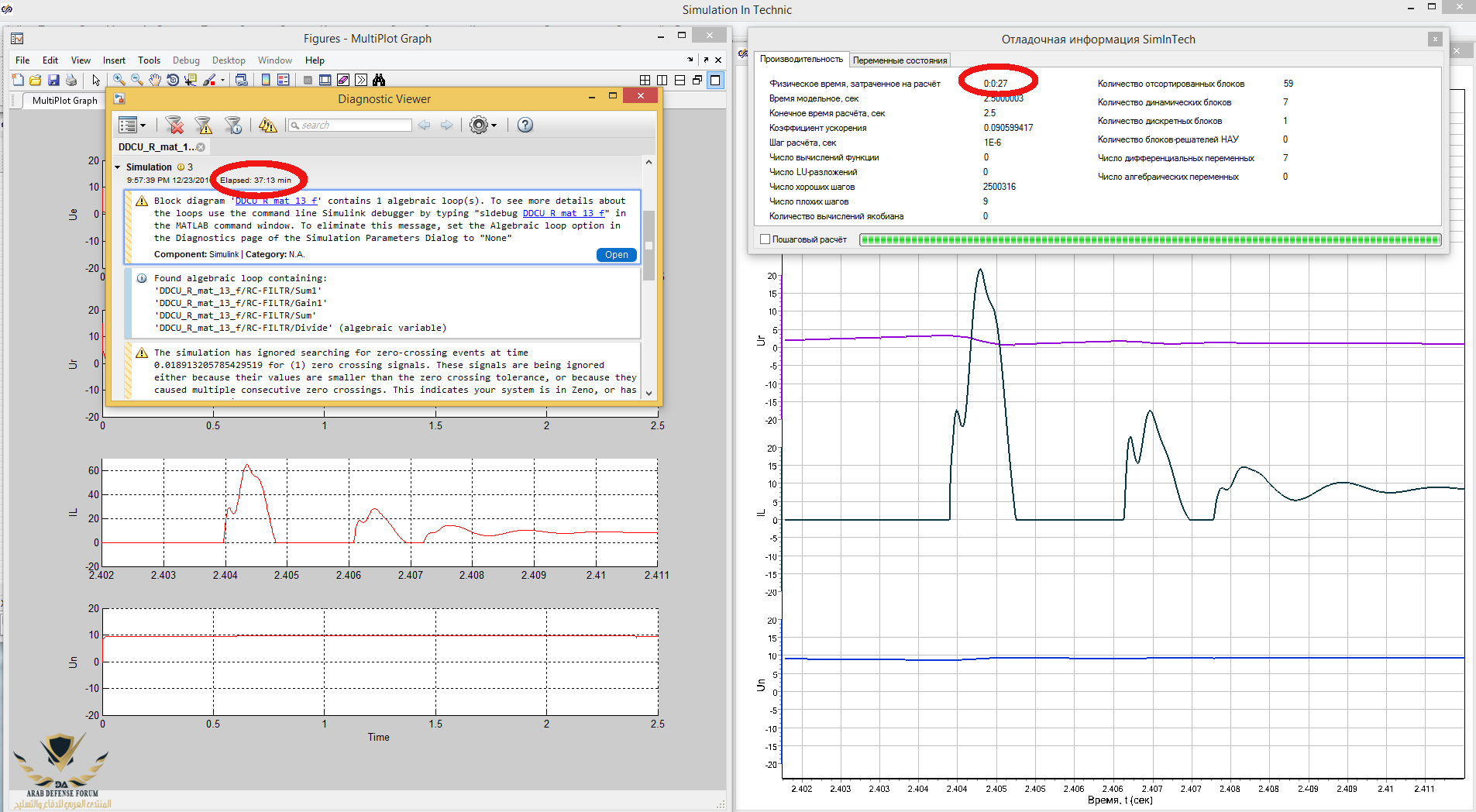Activate the Zoom Out magnifier tool
Screen dimensions: 1476x812
(x=137, y=80)
